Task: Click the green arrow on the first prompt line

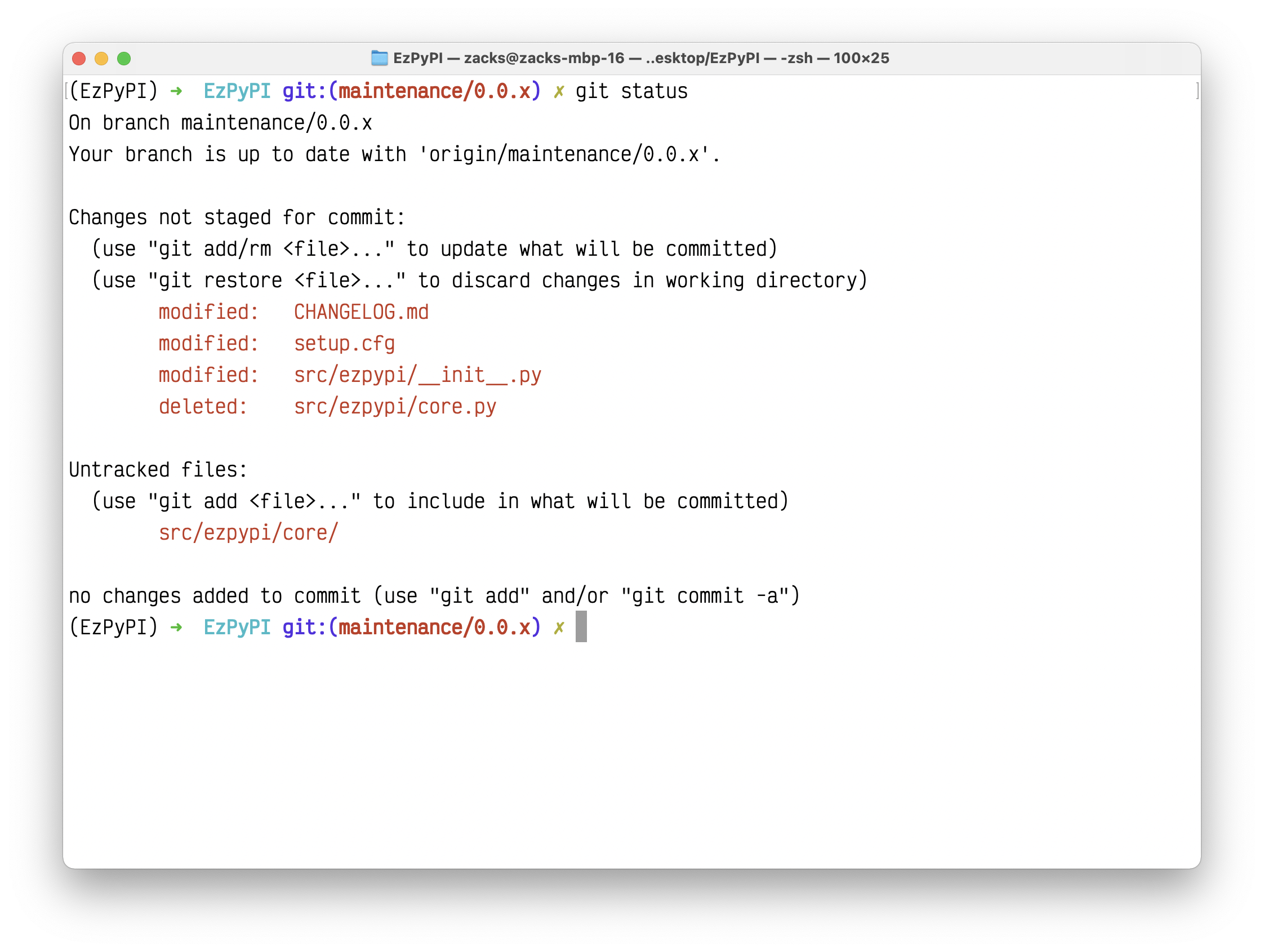Action: tap(176, 91)
